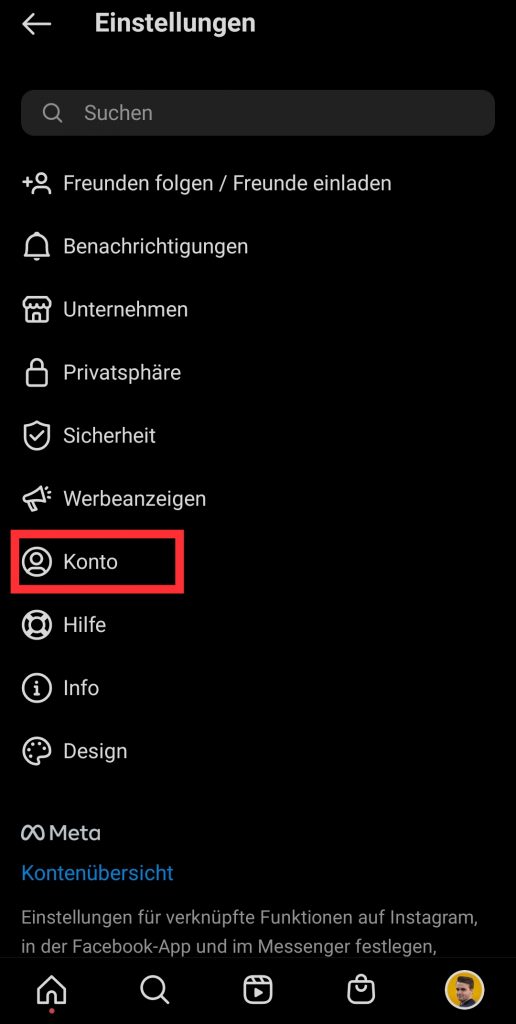
Task: Go back using the arrow icon
Action: (x=37, y=24)
